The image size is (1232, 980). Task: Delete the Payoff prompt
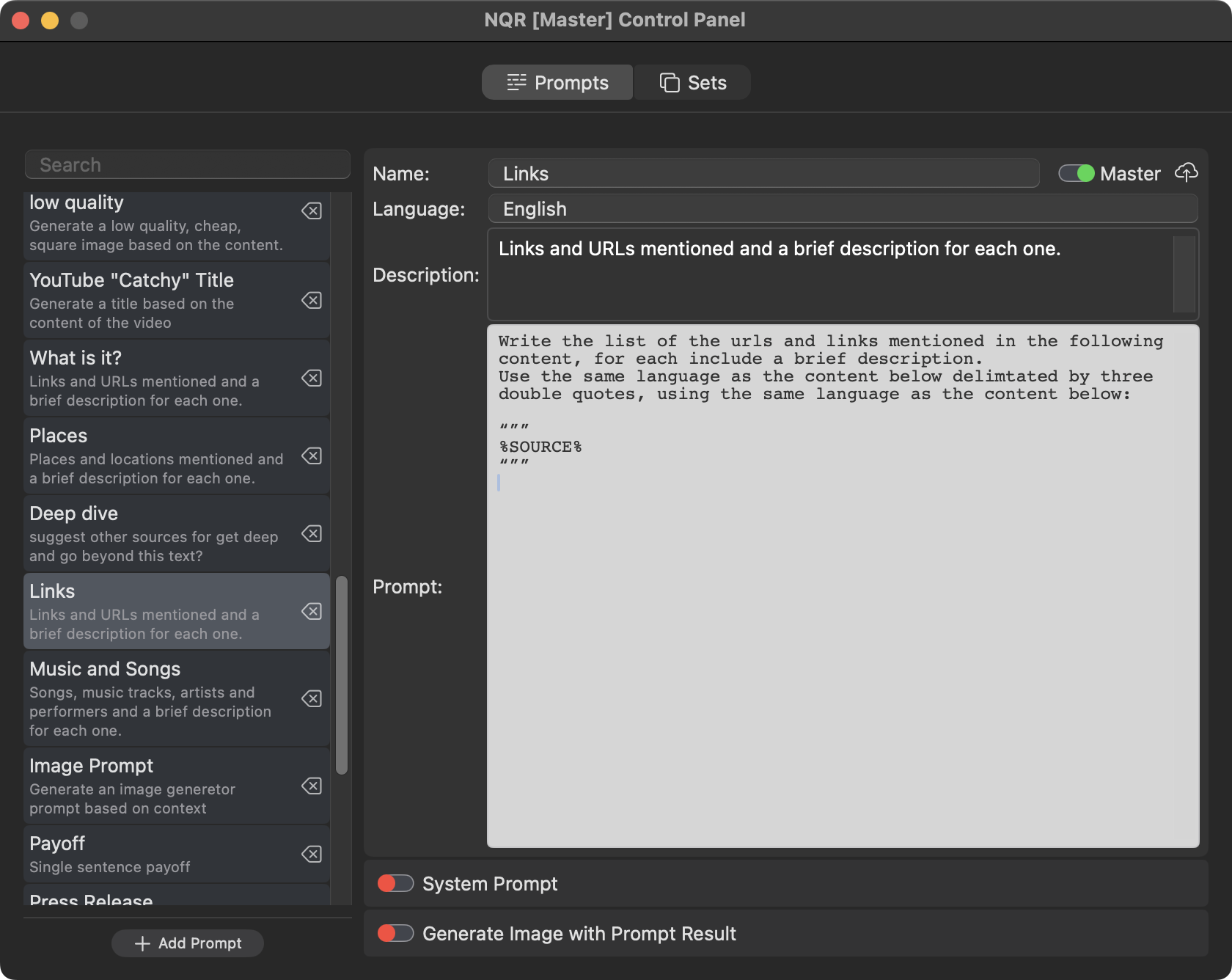pos(312,854)
